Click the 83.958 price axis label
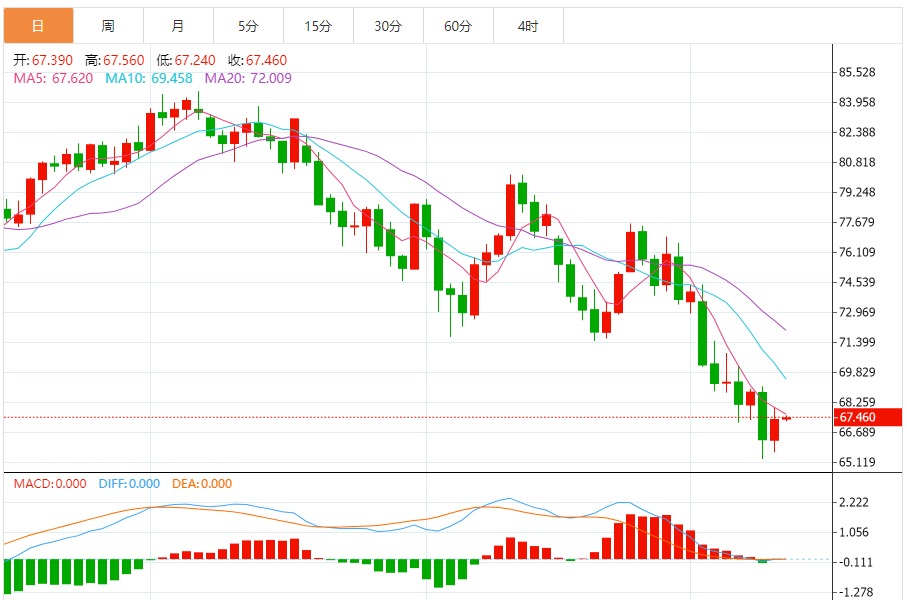 point(857,102)
